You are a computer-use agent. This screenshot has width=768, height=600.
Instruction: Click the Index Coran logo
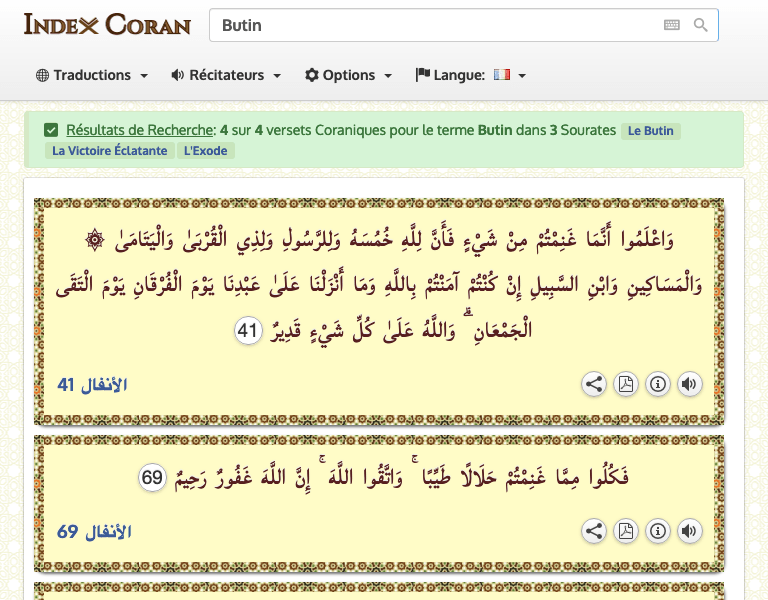coord(107,24)
